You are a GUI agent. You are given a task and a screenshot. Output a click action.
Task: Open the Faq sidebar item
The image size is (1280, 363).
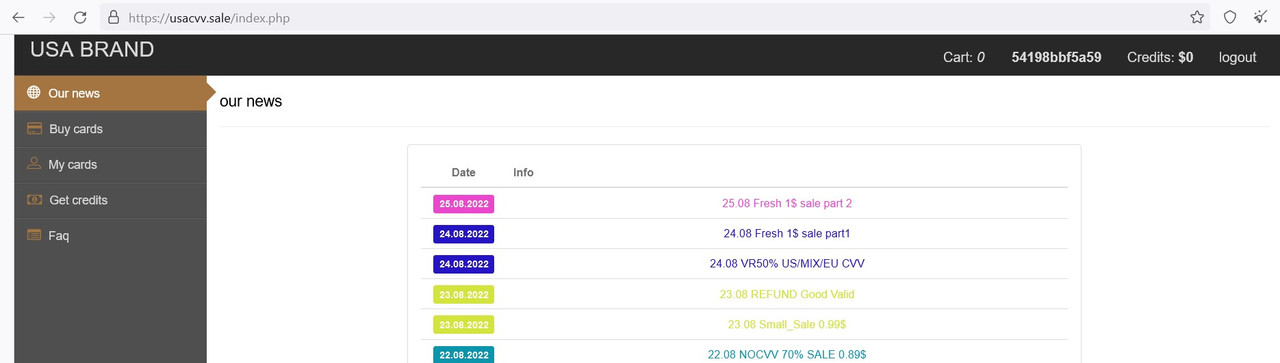click(x=110, y=236)
